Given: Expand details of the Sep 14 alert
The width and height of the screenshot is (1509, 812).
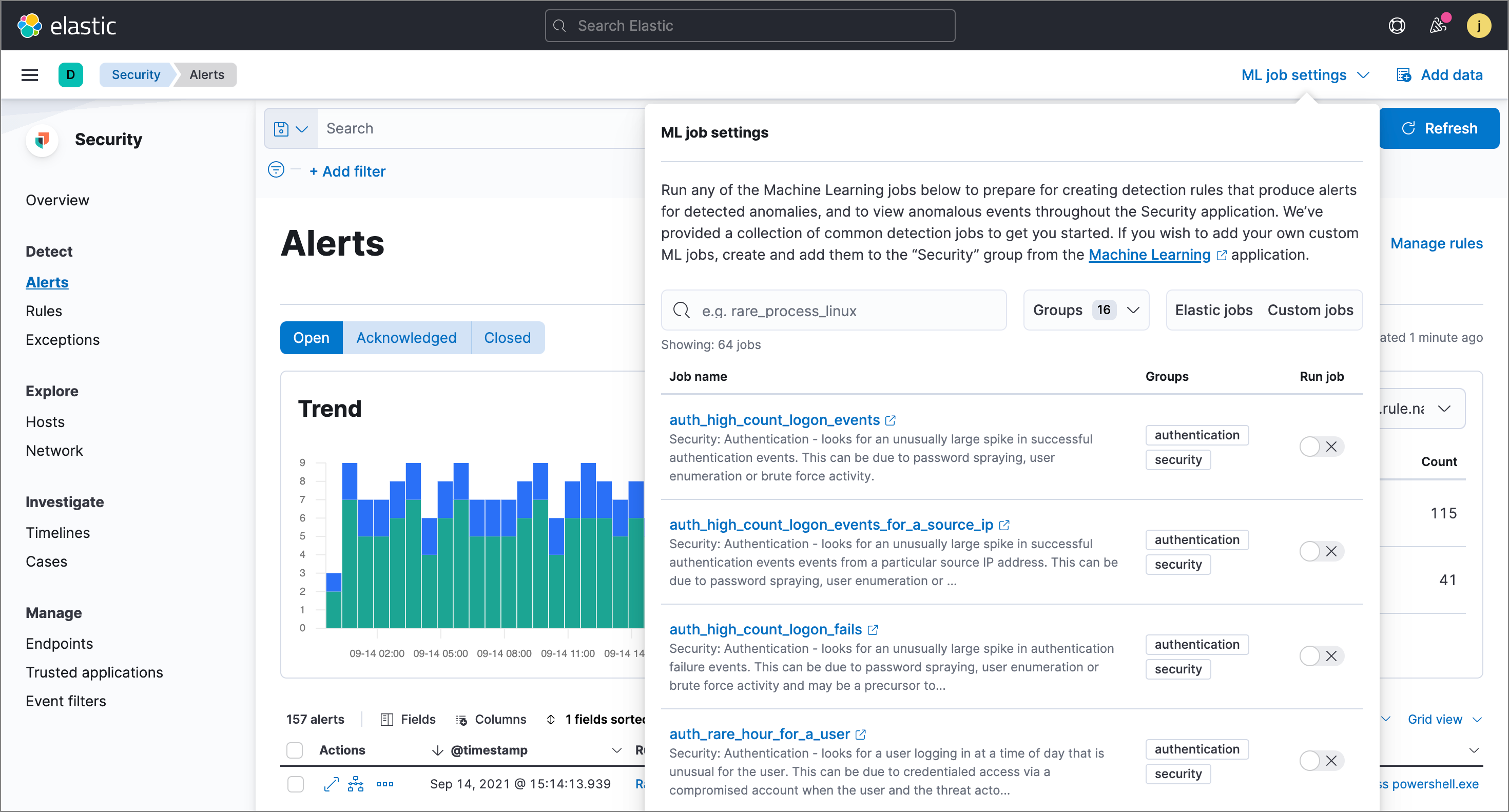Looking at the screenshot, I should click(331, 784).
